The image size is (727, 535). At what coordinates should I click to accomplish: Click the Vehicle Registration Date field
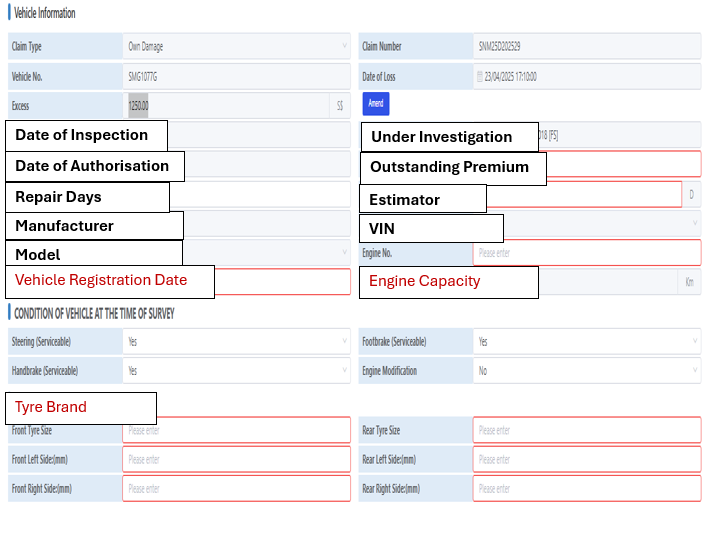tap(282, 282)
